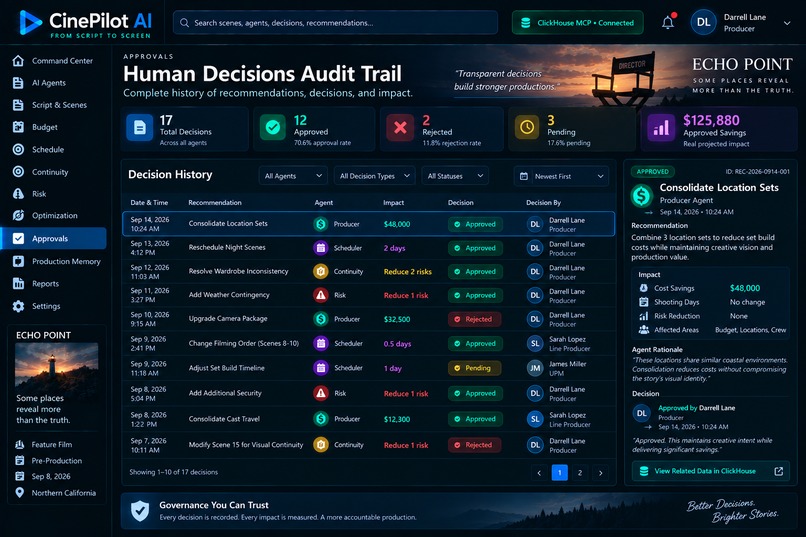The height and width of the screenshot is (537, 806).
Task: Click the Decision By column header
Action: pos(543,202)
